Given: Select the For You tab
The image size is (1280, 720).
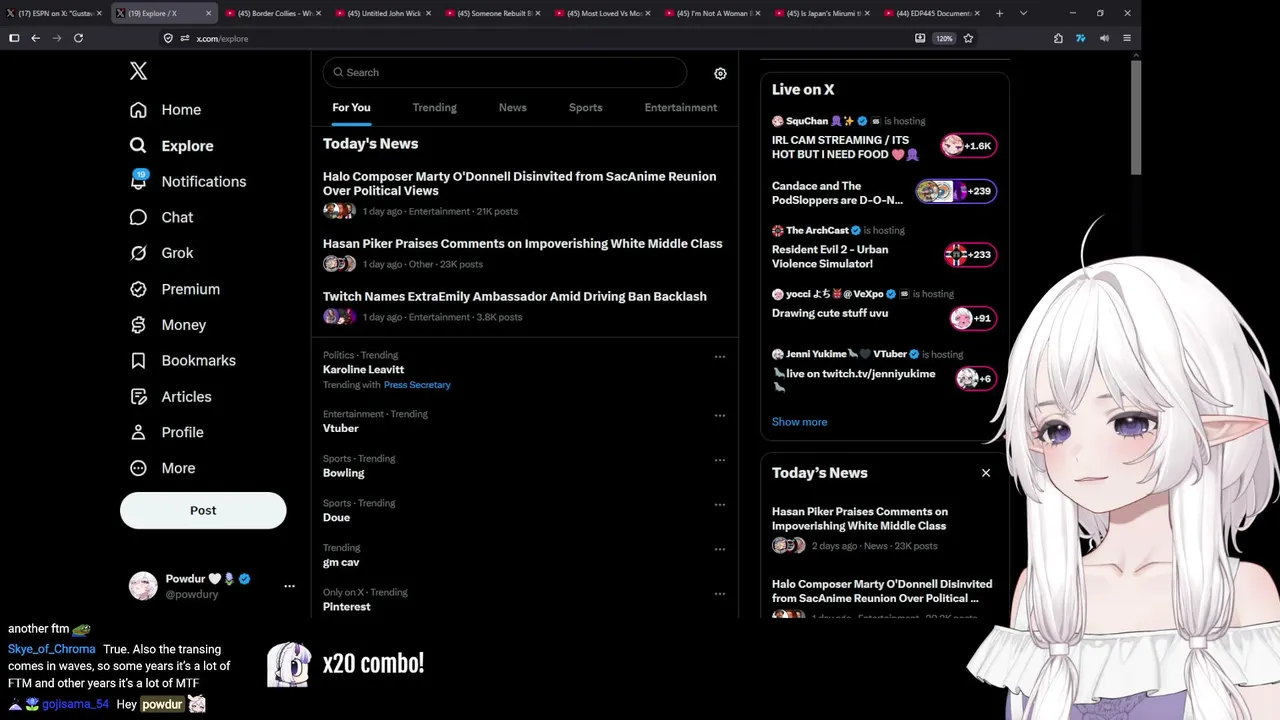Looking at the screenshot, I should [x=351, y=108].
